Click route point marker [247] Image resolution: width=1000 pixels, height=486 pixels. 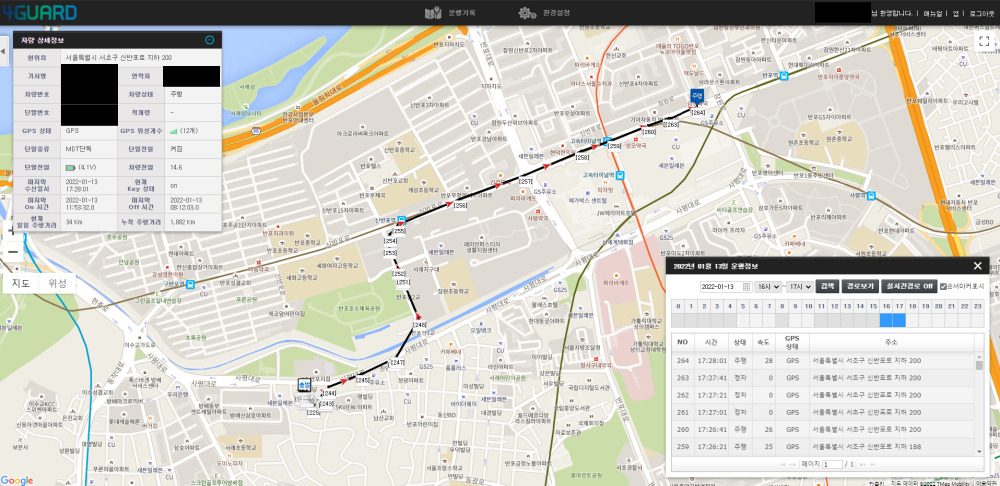tap(397, 362)
